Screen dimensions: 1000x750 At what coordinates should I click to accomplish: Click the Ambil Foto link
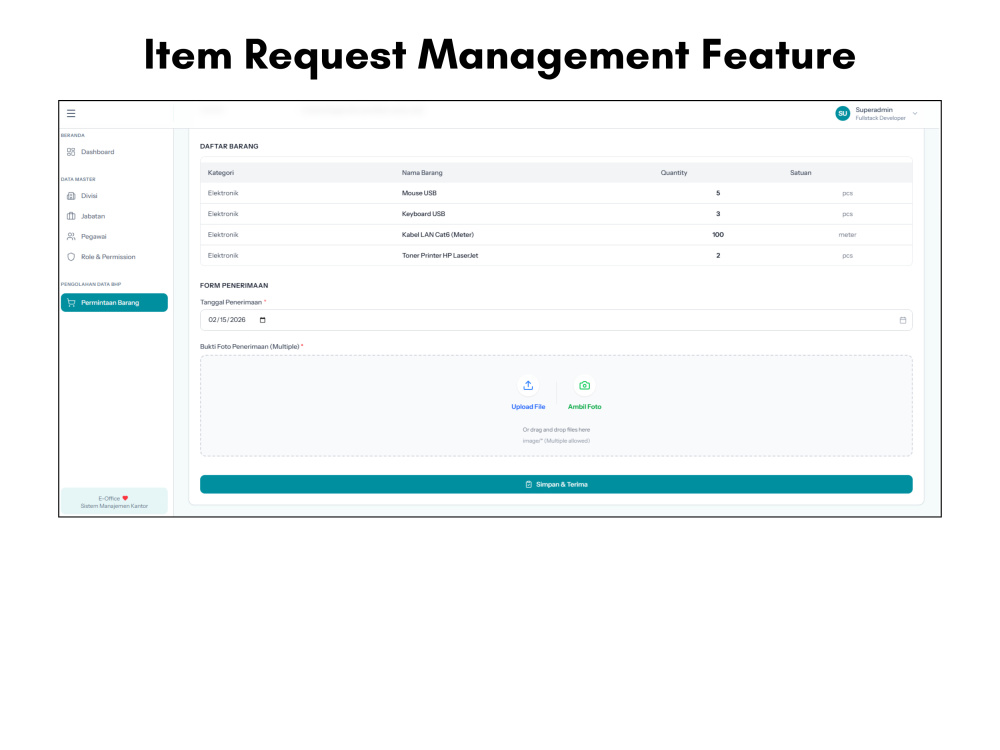[x=584, y=407]
